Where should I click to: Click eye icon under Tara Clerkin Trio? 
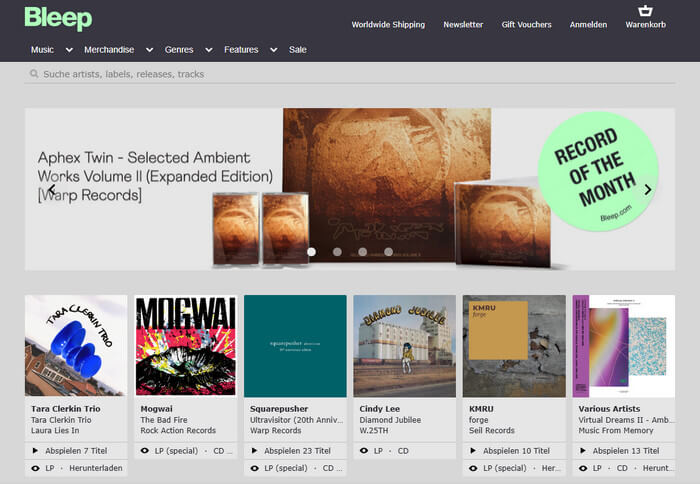[x=35, y=468]
